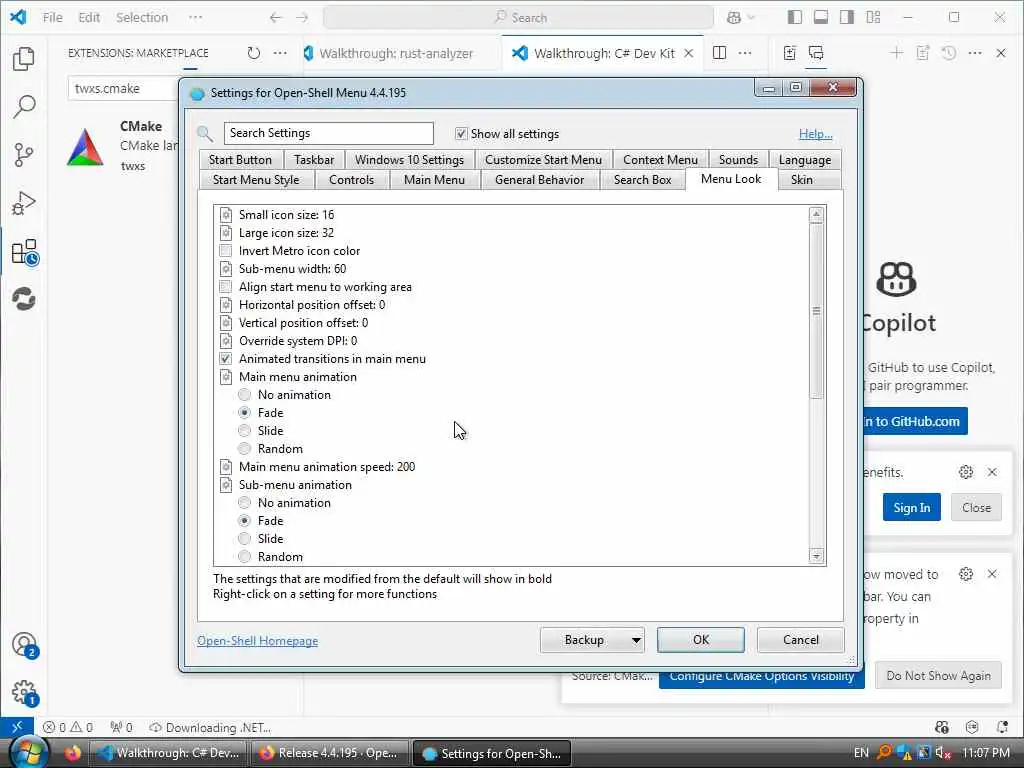The height and width of the screenshot is (768, 1024).
Task: Toggle the primary sidebar layout icon
Action: click(x=794, y=18)
